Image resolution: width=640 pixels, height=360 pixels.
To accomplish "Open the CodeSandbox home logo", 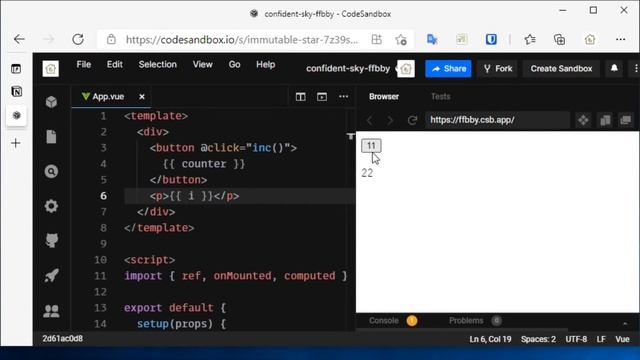I will pyautogui.click(x=51, y=69).
